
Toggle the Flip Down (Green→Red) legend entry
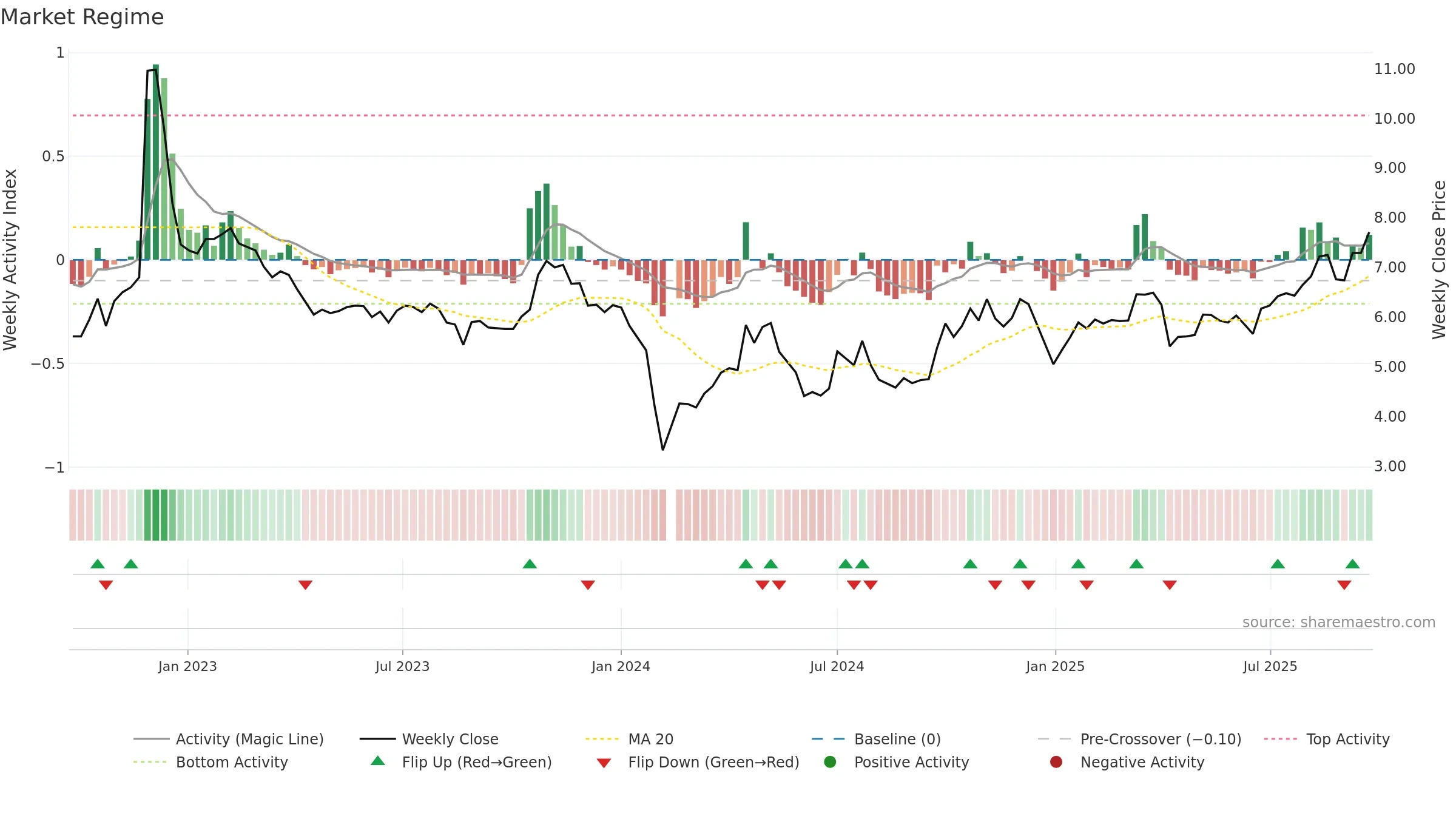698,762
